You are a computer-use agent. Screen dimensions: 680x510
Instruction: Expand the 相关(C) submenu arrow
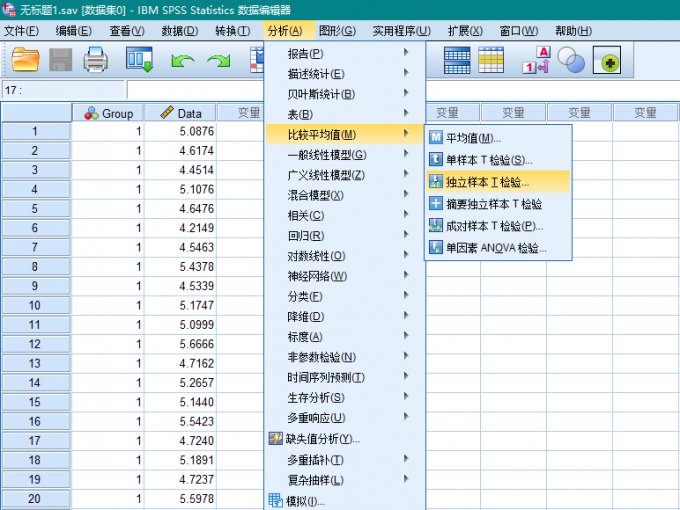click(x=406, y=214)
